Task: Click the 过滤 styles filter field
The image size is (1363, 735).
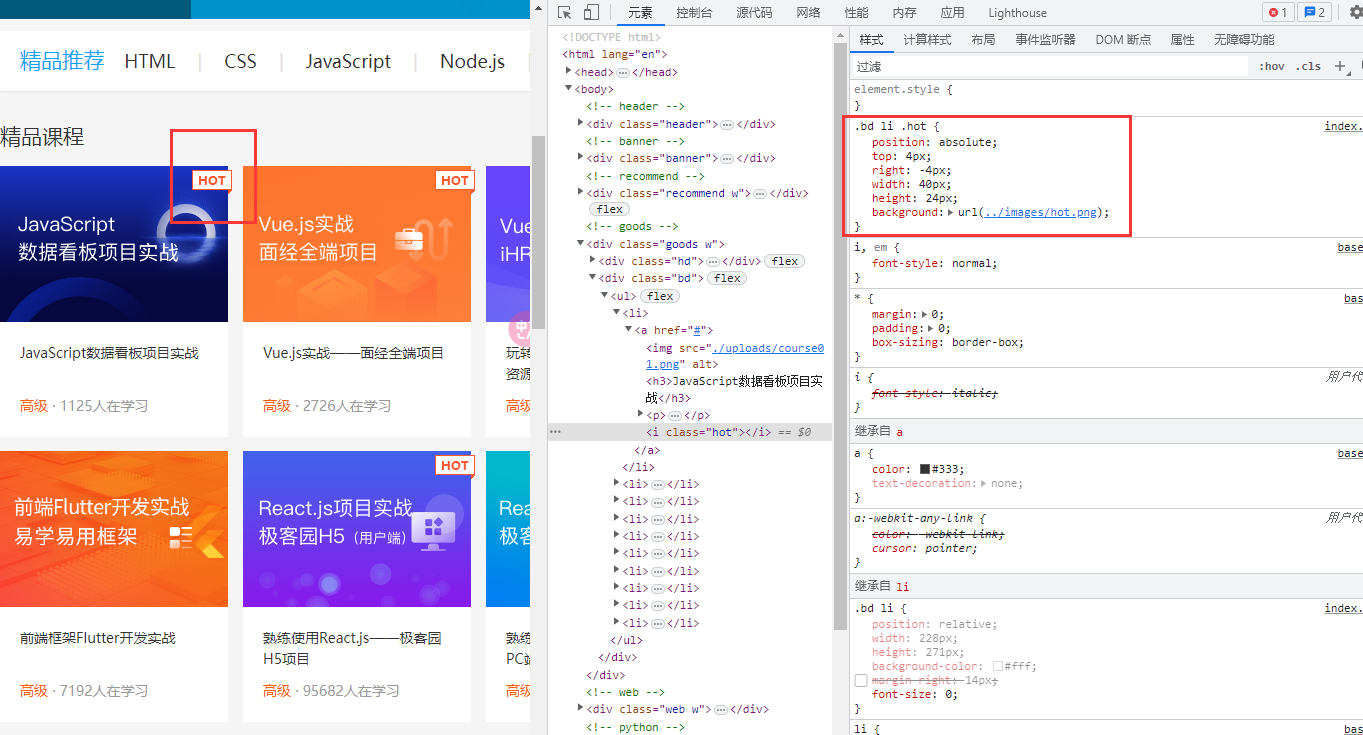Action: [1050, 66]
